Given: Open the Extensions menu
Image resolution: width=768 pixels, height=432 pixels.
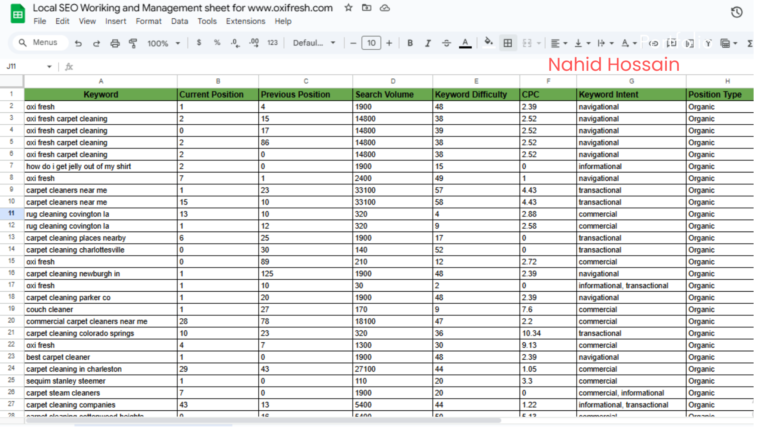Looking at the screenshot, I should pos(245,21).
